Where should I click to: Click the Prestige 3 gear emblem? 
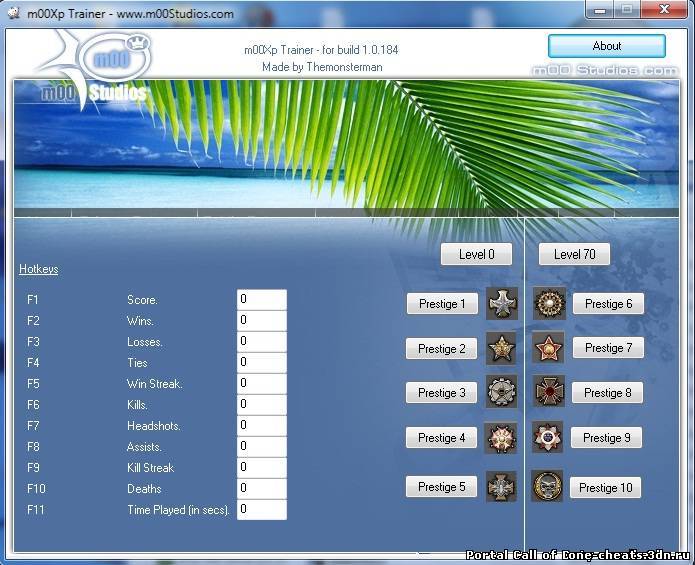[x=501, y=392]
